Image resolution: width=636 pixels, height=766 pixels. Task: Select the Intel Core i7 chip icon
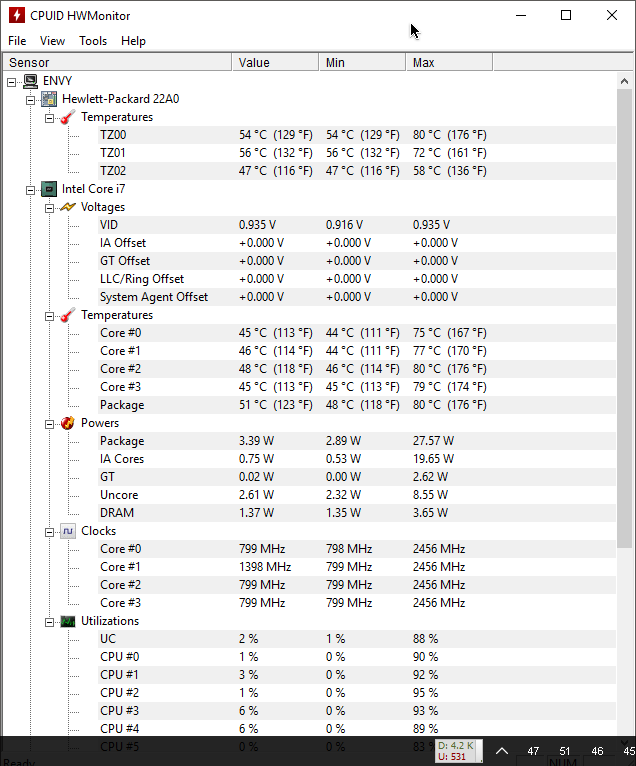49,189
